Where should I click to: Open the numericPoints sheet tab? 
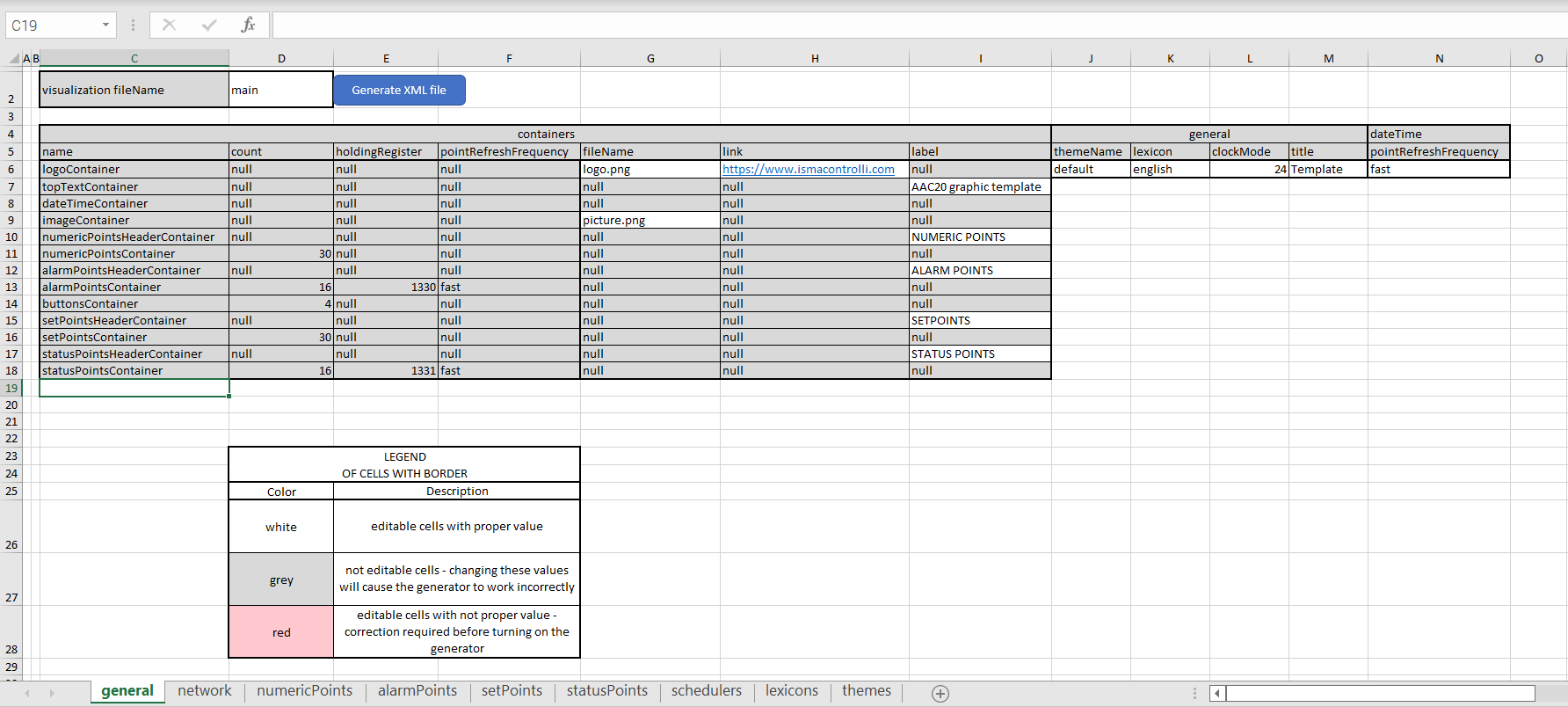pyautogui.click(x=304, y=691)
